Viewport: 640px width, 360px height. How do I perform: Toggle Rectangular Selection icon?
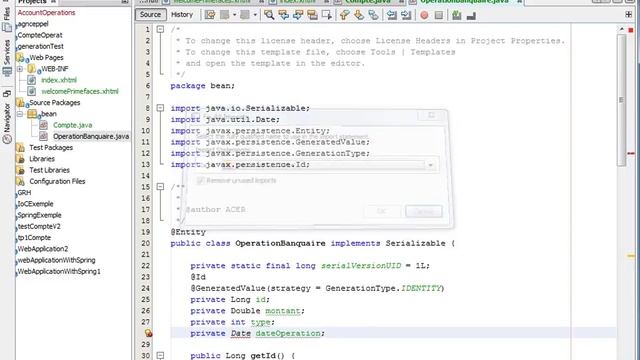tap(327, 15)
